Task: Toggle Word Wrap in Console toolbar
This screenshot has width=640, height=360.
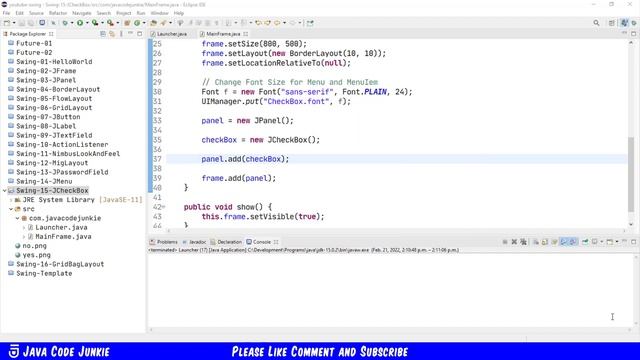Action: click(x=554, y=242)
